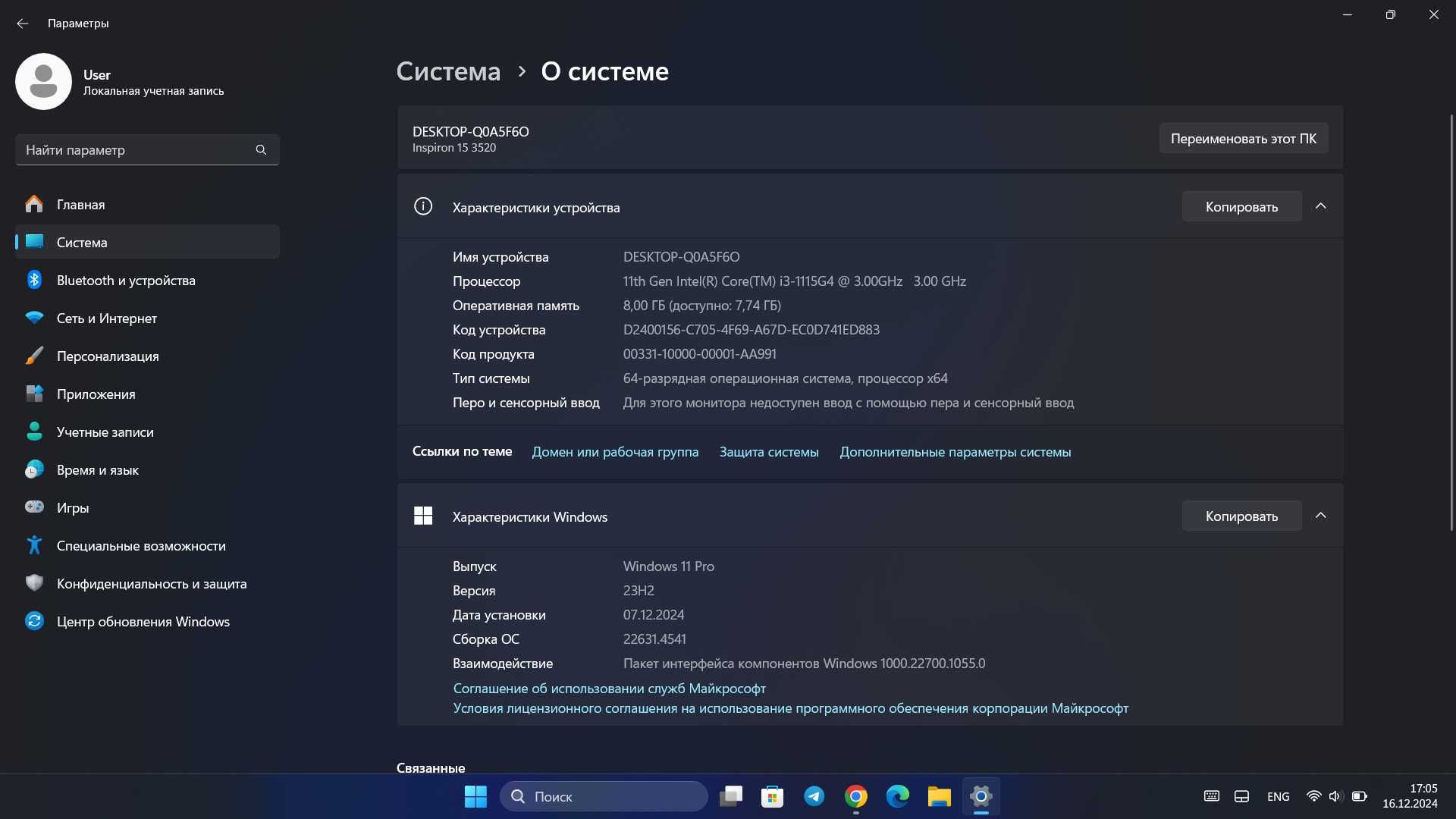Open the Защита системы link
The width and height of the screenshot is (1456, 819).
769,452
